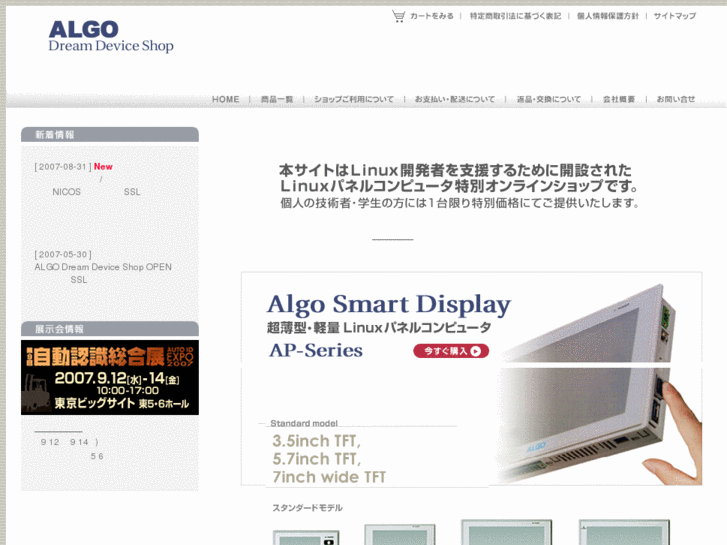Click the 今すぐ購入 buy now button
Image resolution: width=727 pixels, height=545 pixels.
tap(451, 351)
